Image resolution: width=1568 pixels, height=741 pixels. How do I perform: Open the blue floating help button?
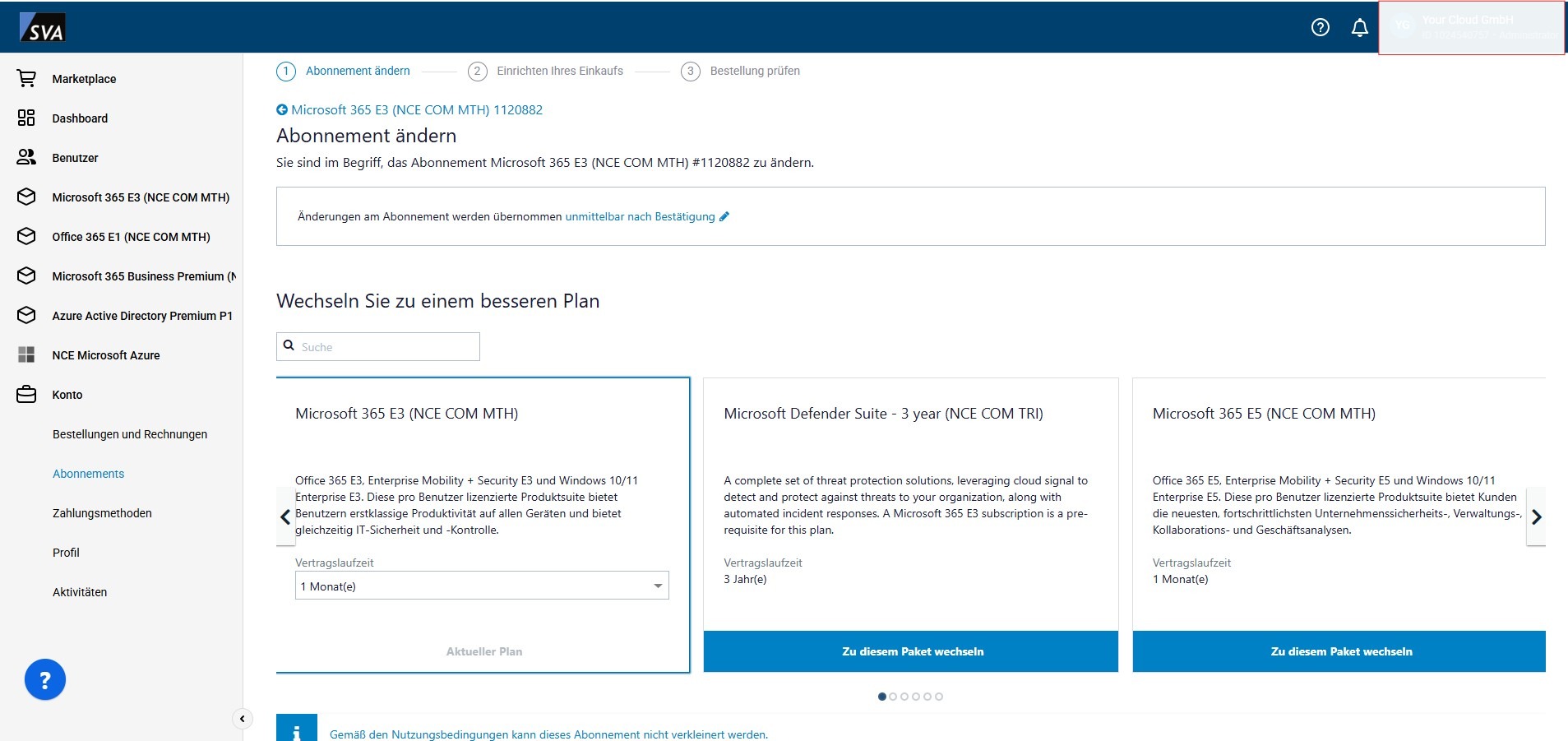click(x=45, y=679)
